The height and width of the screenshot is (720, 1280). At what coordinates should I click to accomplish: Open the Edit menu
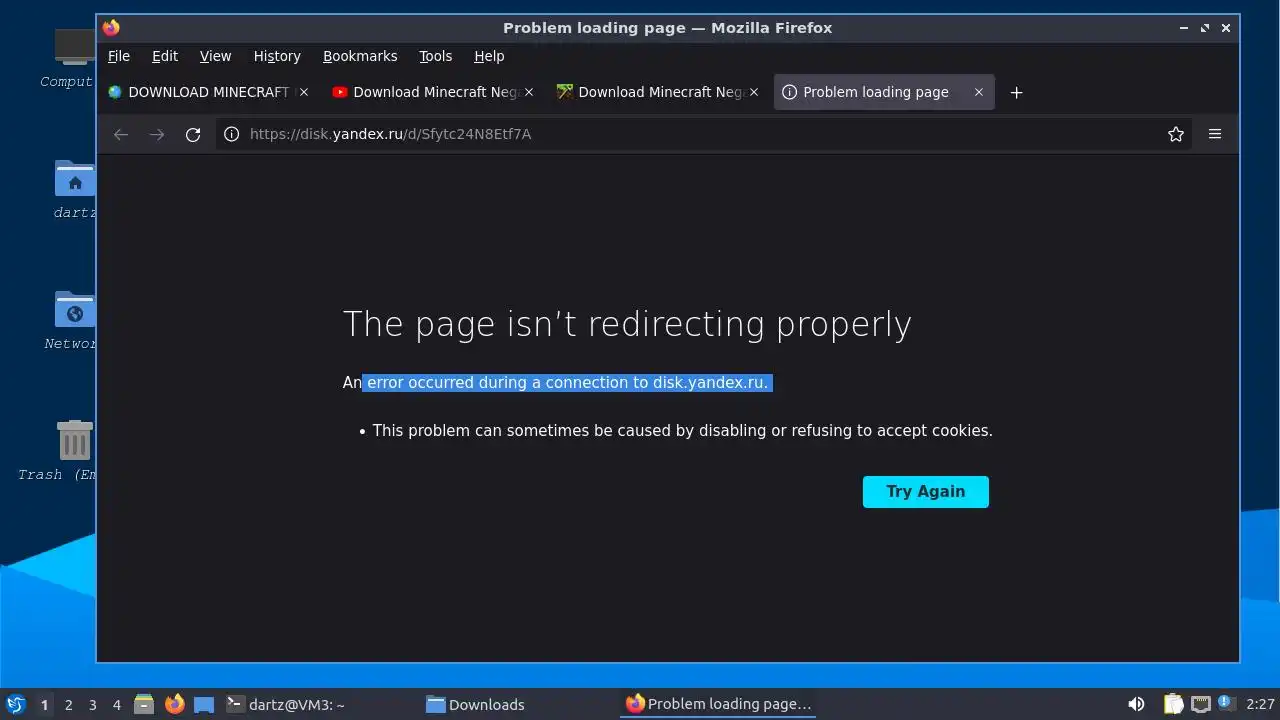click(x=165, y=56)
